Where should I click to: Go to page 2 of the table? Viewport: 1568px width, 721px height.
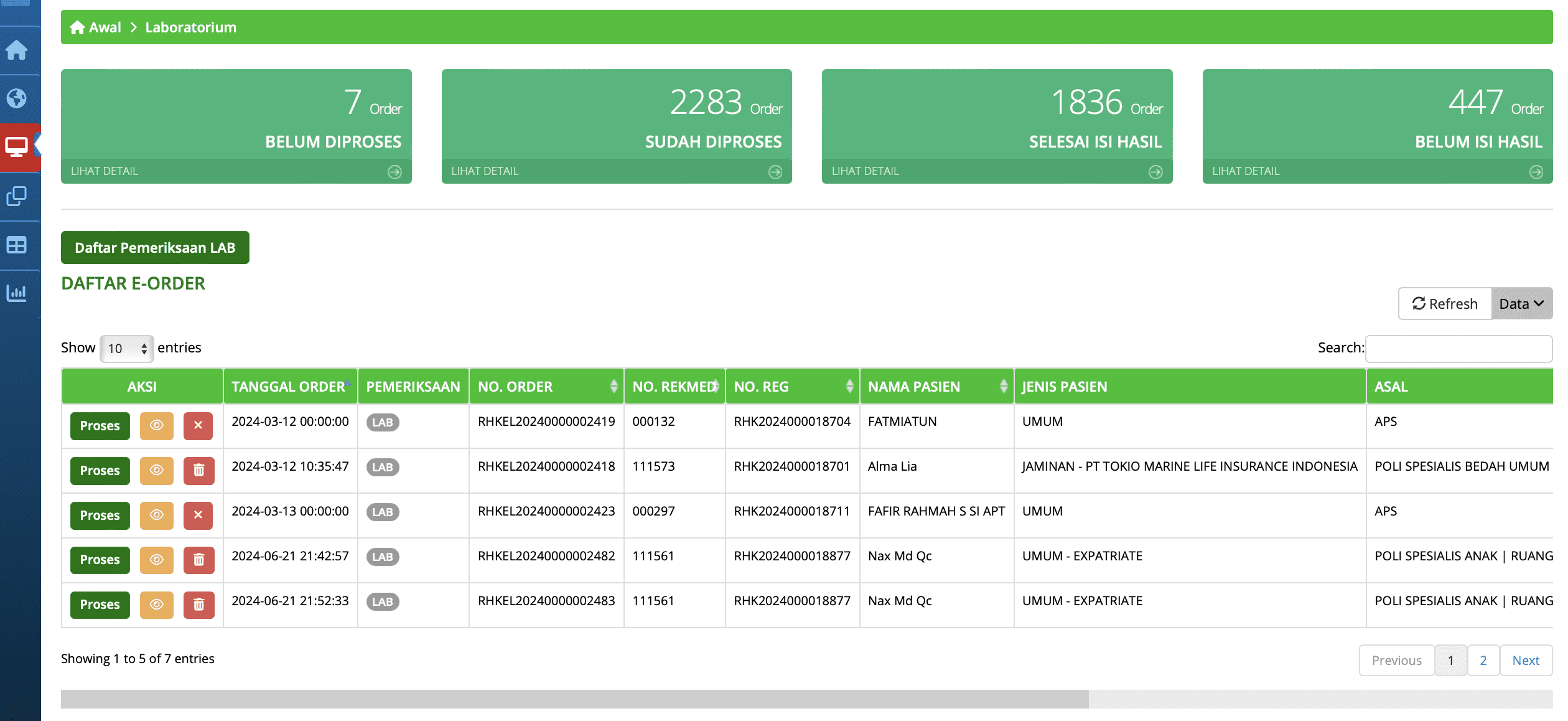[x=1483, y=661]
